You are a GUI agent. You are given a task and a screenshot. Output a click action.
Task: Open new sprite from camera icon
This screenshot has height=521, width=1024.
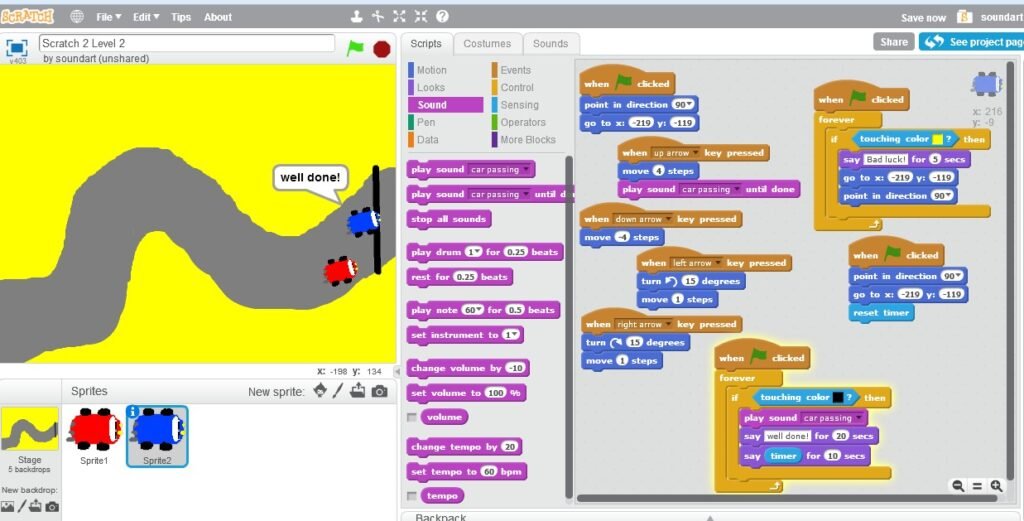(x=379, y=391)
